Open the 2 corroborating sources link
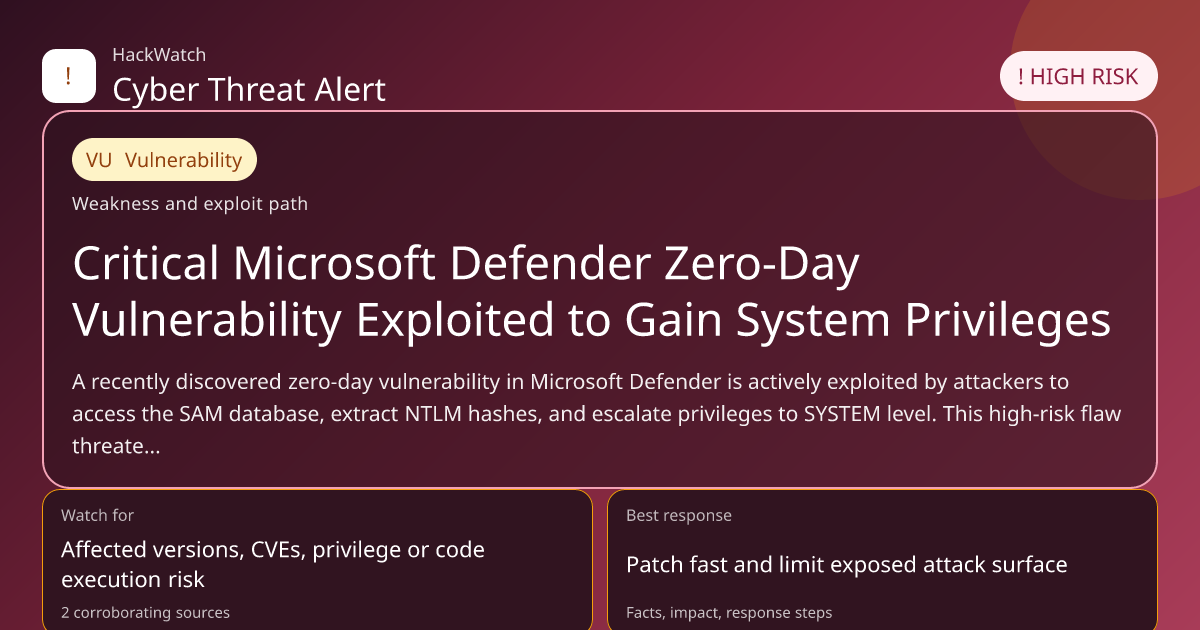This screenshot has width=1200, height=630. point(146,612)
